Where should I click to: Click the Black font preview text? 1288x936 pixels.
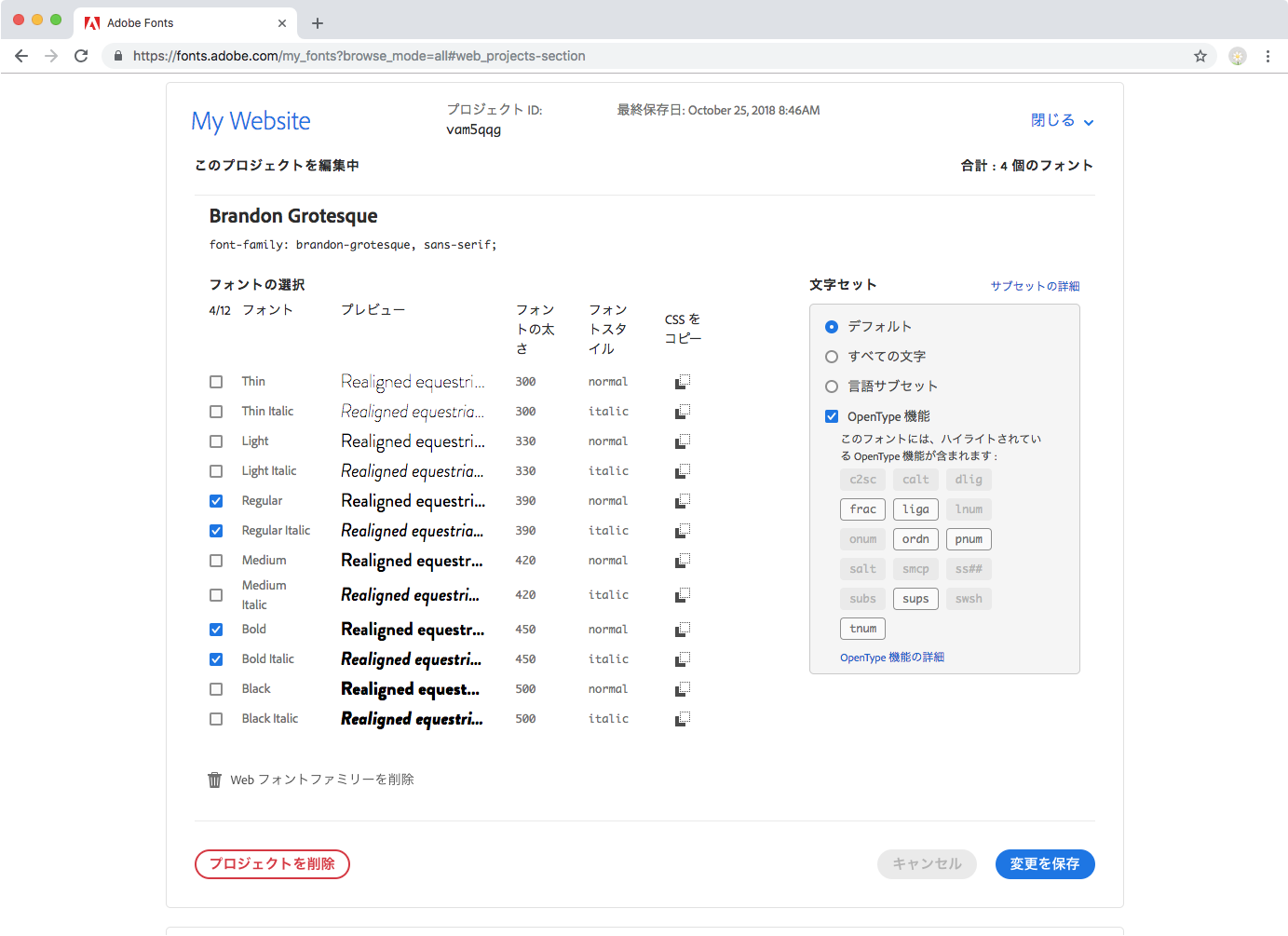pos(411,689)
